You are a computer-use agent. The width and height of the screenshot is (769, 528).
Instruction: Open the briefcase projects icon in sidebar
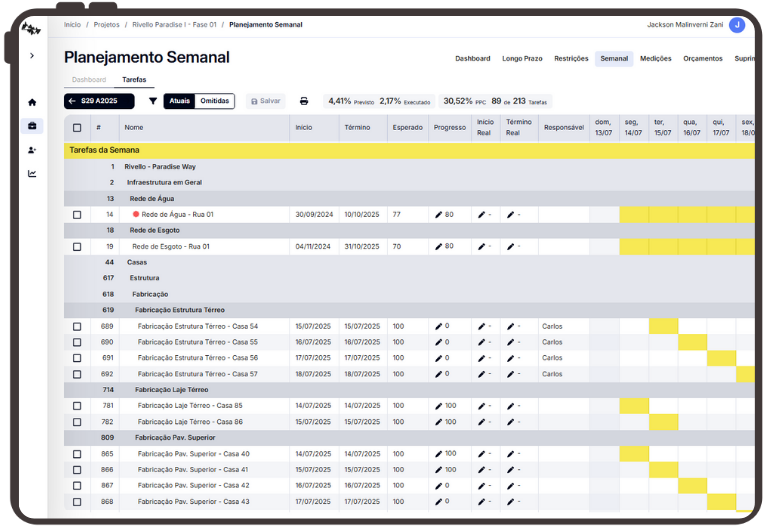32,126
